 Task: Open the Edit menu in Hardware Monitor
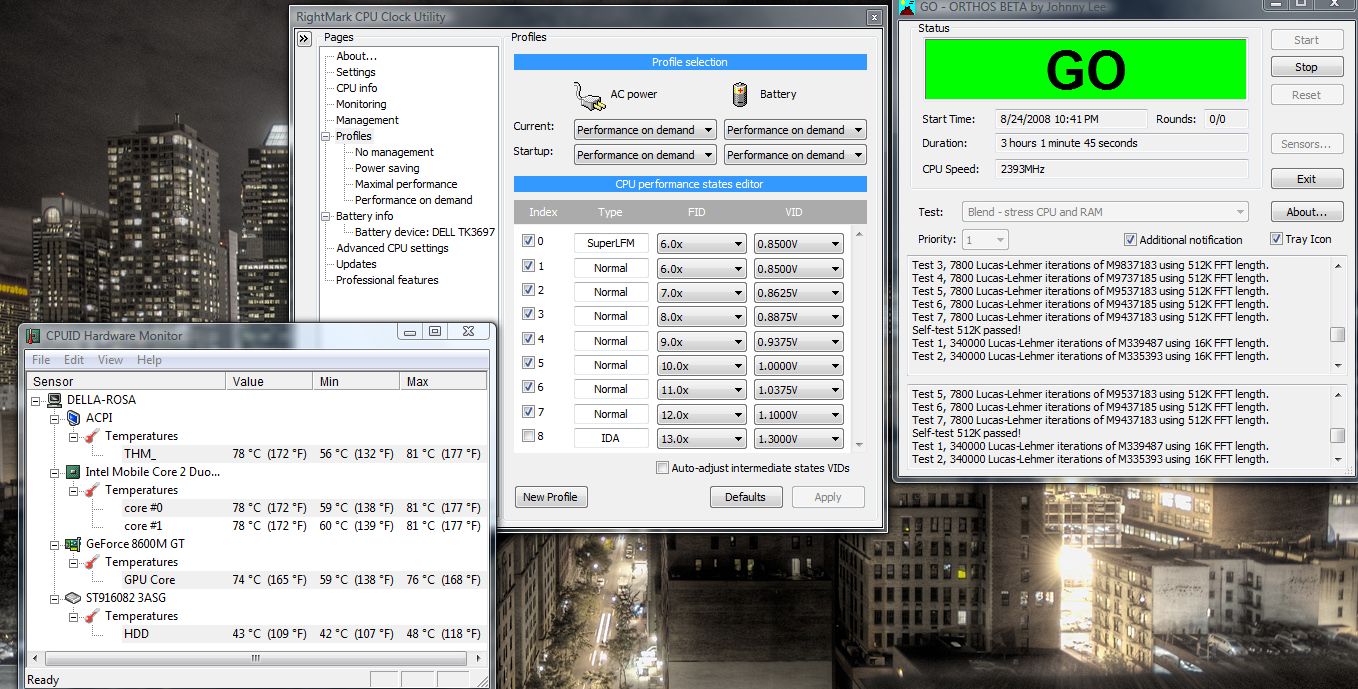click(74, 360)
